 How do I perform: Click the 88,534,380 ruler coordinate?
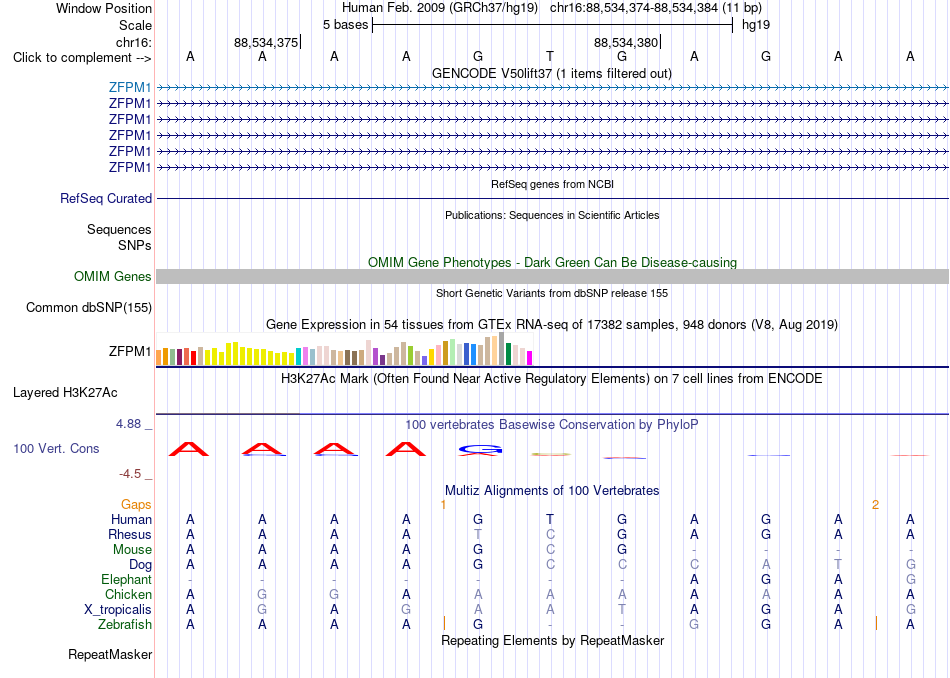coord(626,42)
